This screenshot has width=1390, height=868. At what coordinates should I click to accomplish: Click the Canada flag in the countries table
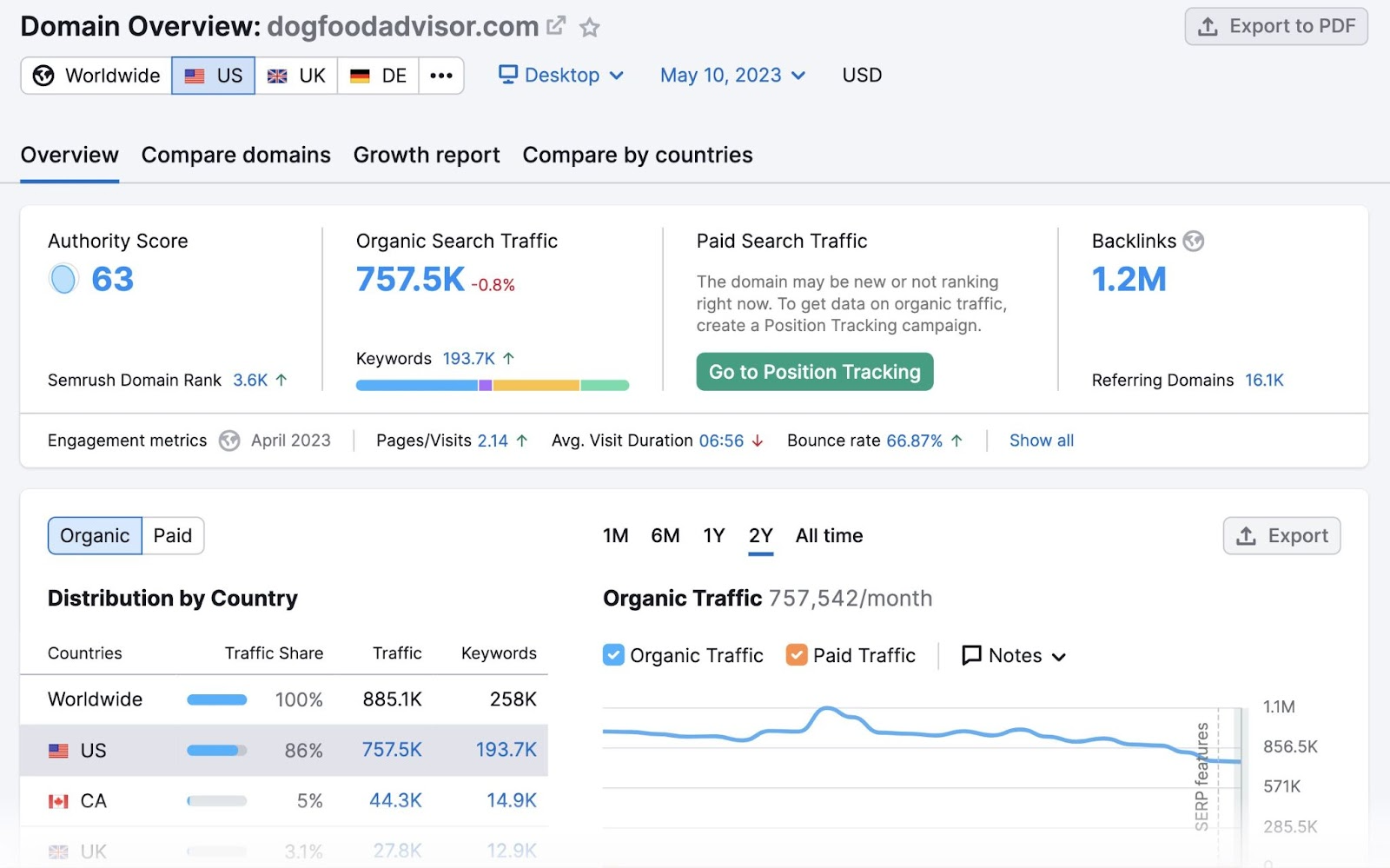pyautogui.click(x=58, y=801)
